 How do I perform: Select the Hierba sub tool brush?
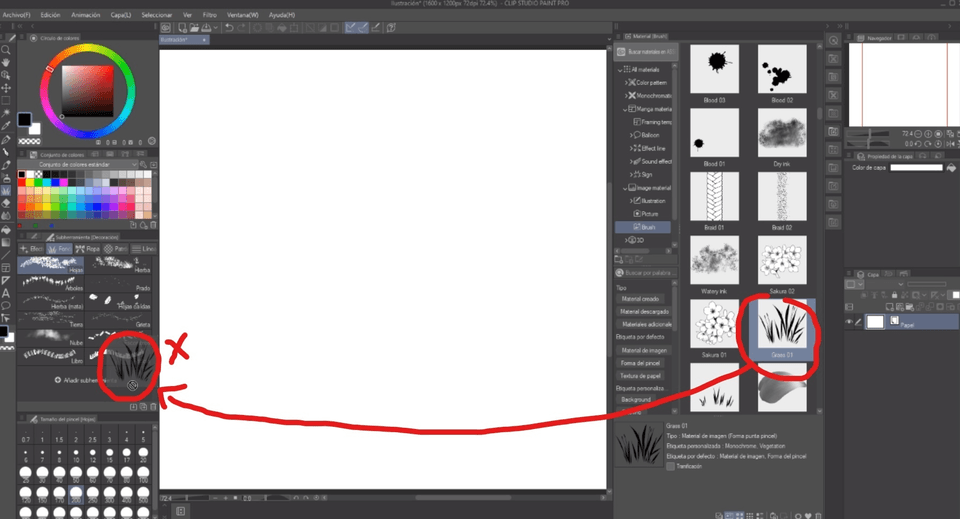point(118,264)
